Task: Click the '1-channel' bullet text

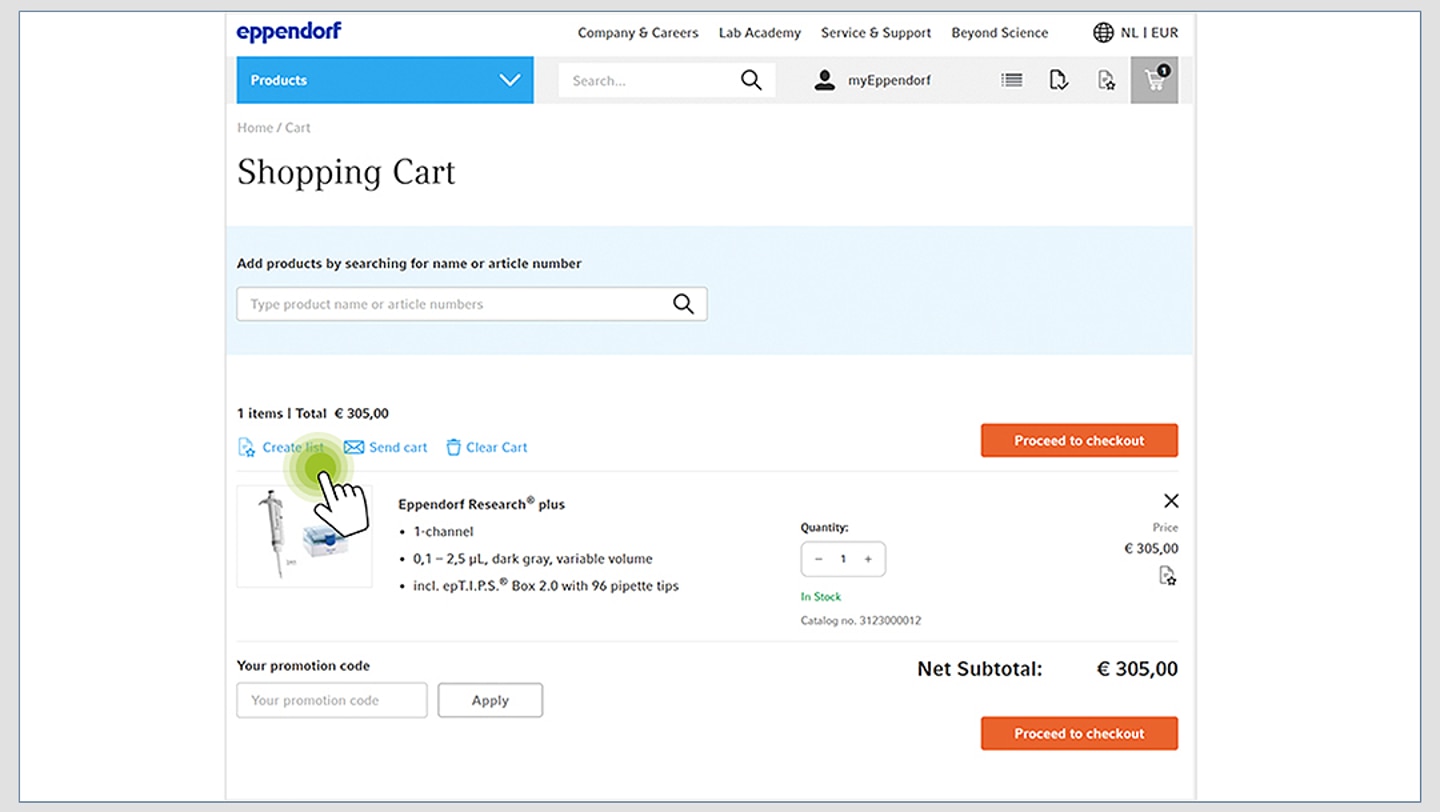Action: (x=443, y=532)
